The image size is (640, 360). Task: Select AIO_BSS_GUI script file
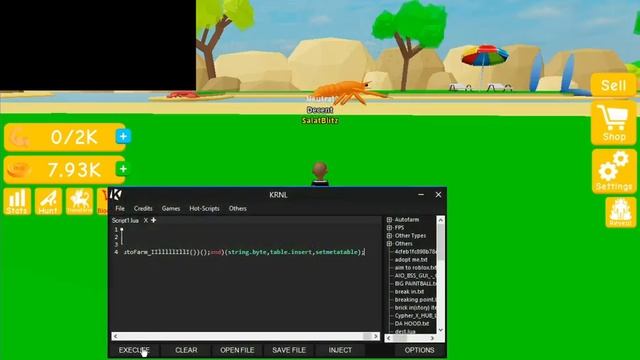coord(415,276)
